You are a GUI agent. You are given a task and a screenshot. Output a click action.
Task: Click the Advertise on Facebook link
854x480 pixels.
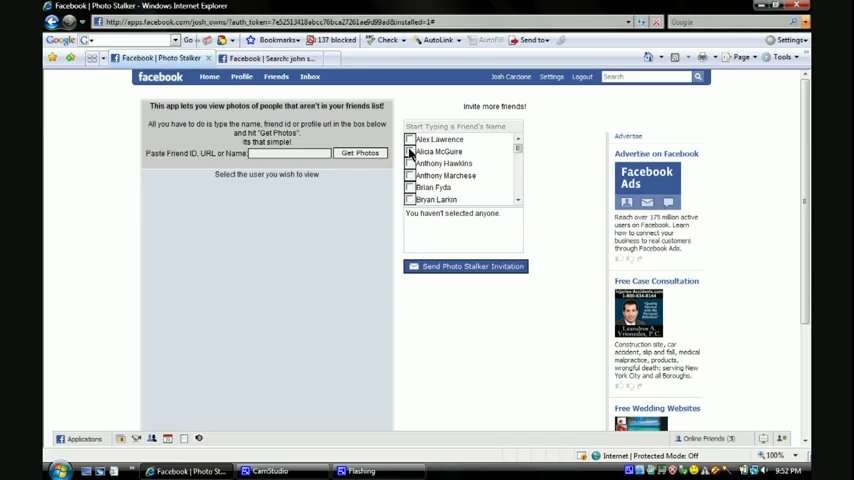(656, 154)
